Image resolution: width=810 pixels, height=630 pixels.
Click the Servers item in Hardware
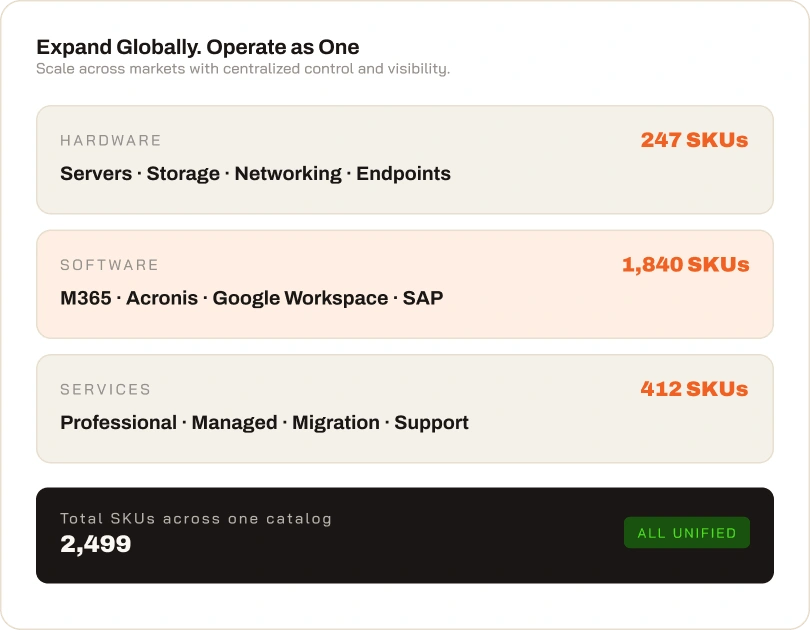pos(96,174)
